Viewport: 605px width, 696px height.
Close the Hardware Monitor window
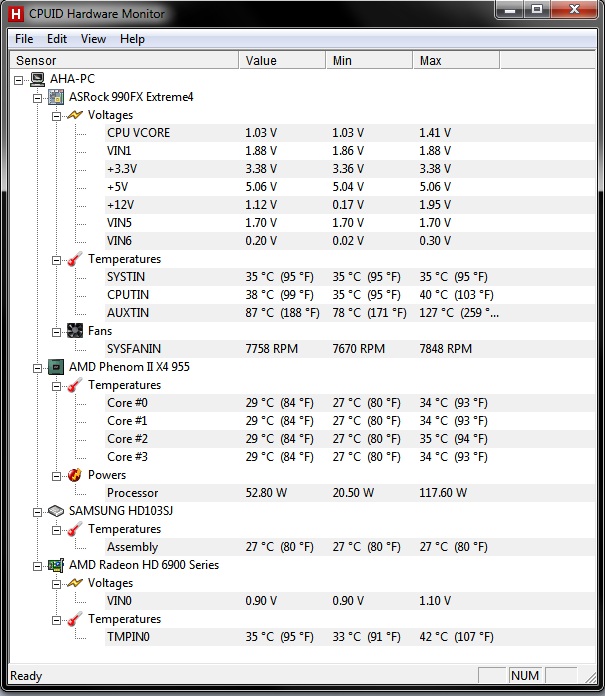[x=574, y=10]
